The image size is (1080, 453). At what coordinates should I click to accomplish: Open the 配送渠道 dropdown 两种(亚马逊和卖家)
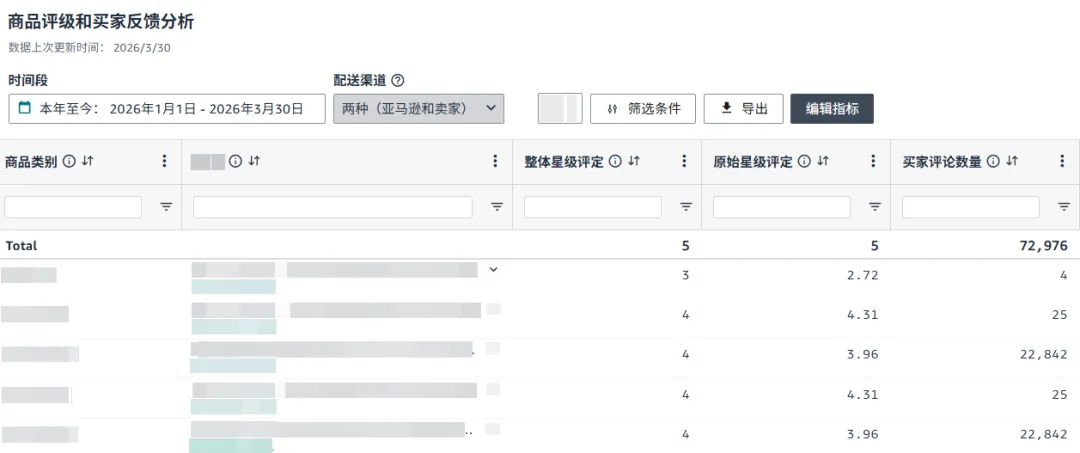(x=418, y=109)
